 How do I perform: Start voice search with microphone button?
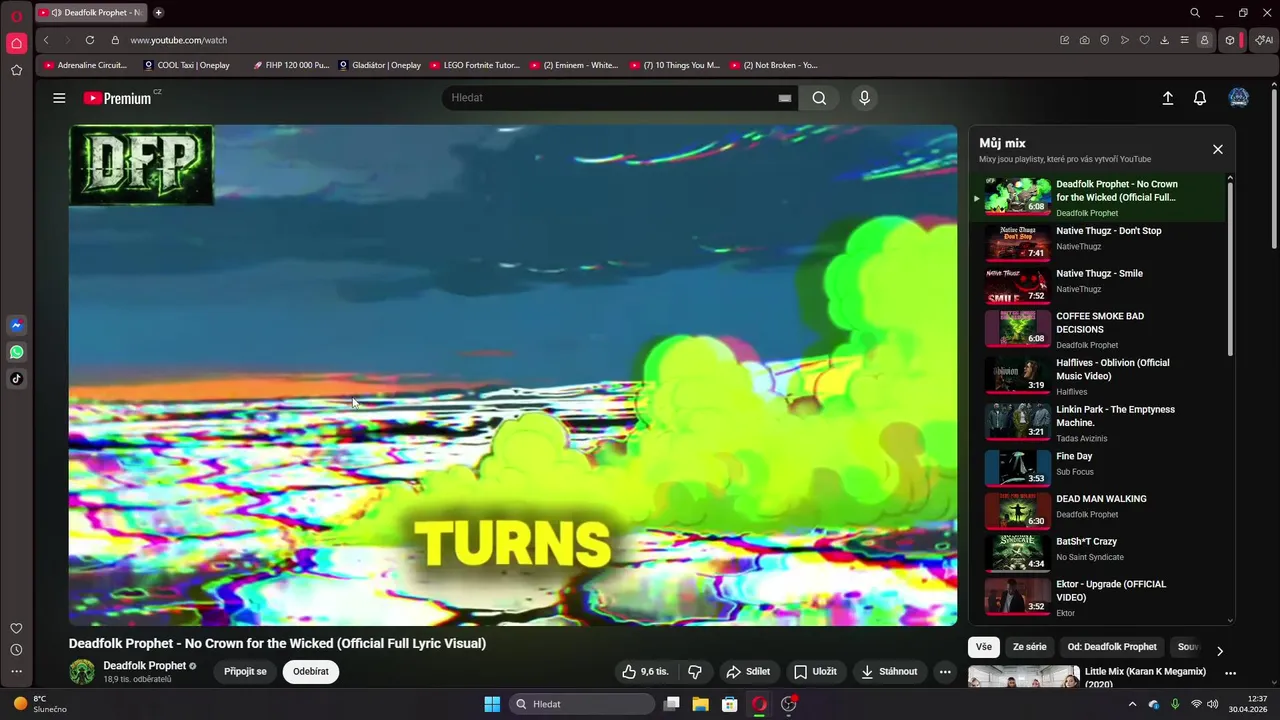[x=865, y=98]
